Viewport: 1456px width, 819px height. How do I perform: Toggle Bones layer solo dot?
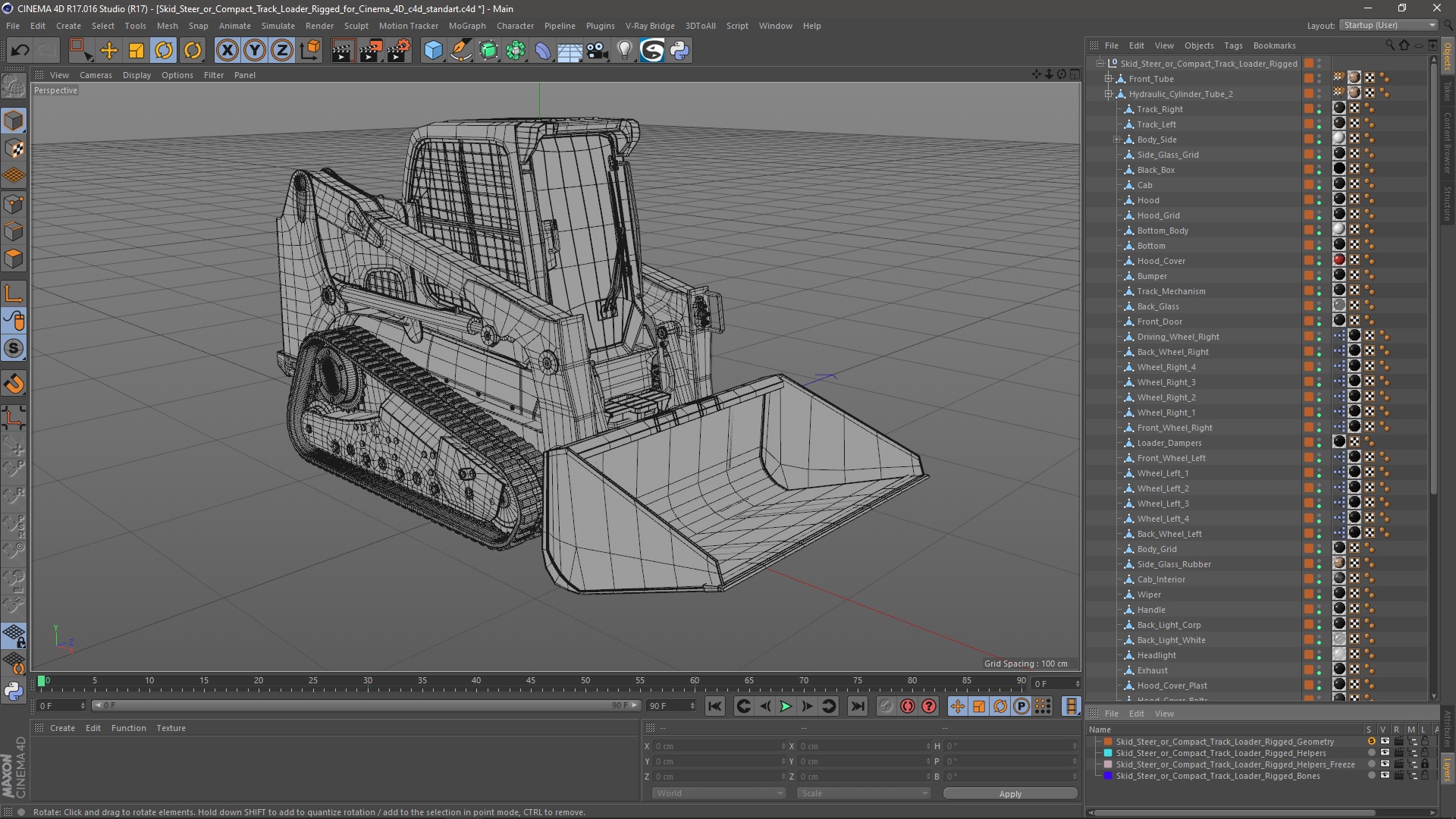[x=1371, y=776]
